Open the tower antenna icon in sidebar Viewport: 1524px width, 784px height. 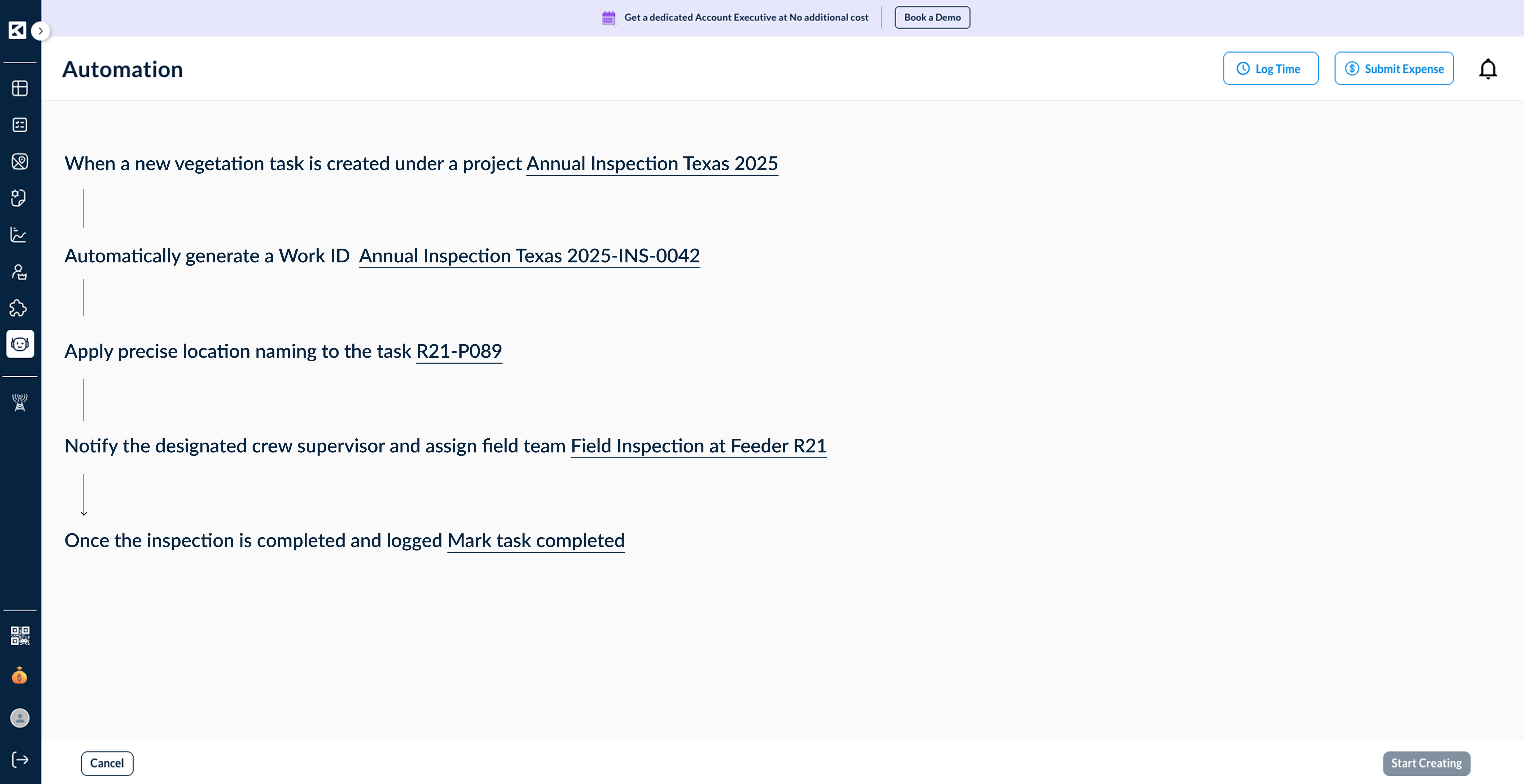pos(20,403)
